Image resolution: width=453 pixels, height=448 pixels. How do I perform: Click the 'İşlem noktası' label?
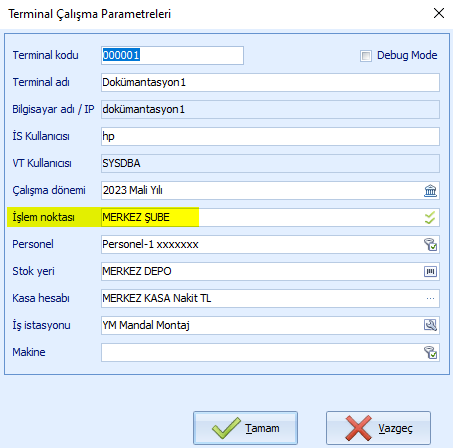click(x=43, y=217)
